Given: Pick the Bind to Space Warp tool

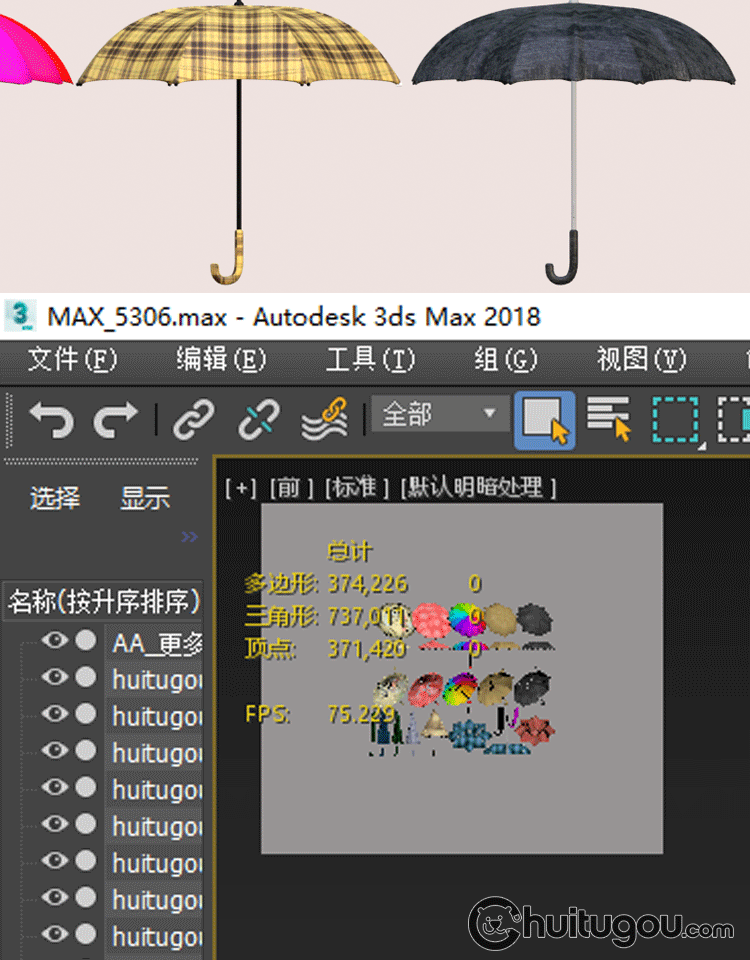Looking at the screenshot, I should [x=324, y=419].
